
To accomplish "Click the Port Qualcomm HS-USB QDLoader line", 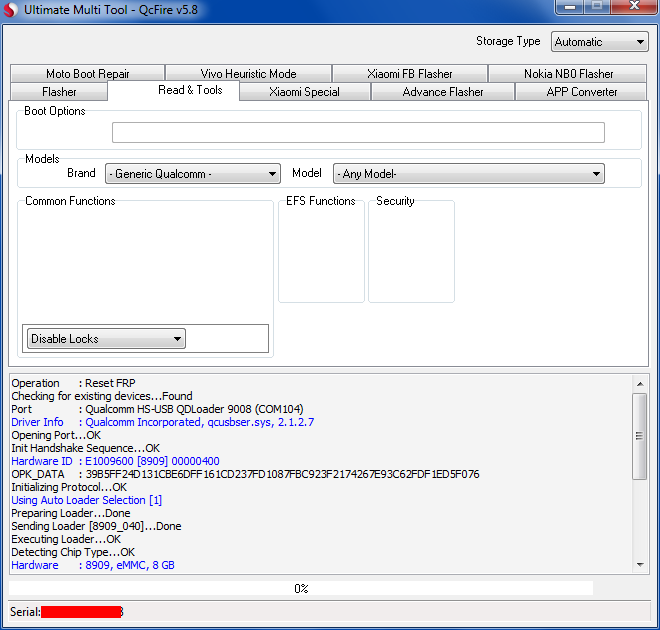I will point(157,409).
